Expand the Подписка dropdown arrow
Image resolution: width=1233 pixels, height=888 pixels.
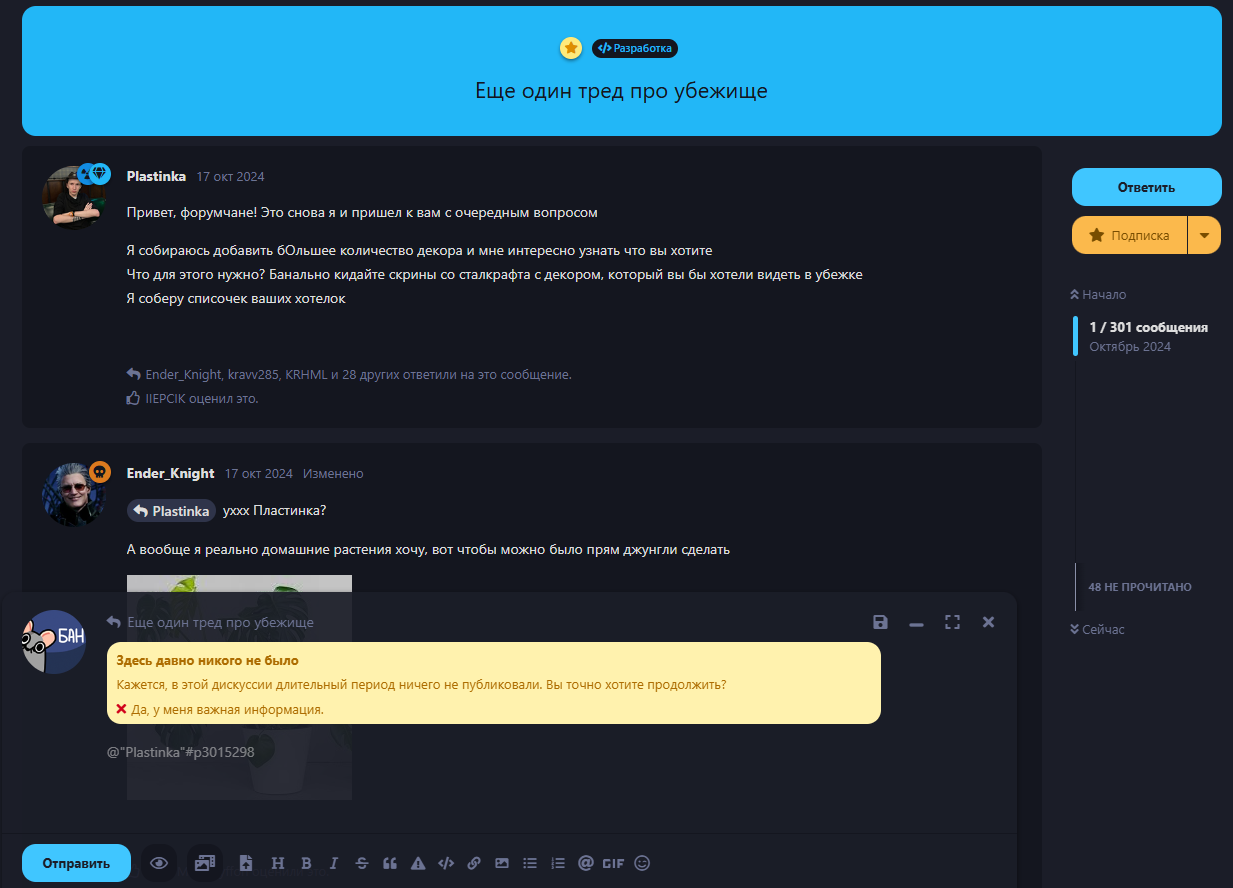point(1204,235)
